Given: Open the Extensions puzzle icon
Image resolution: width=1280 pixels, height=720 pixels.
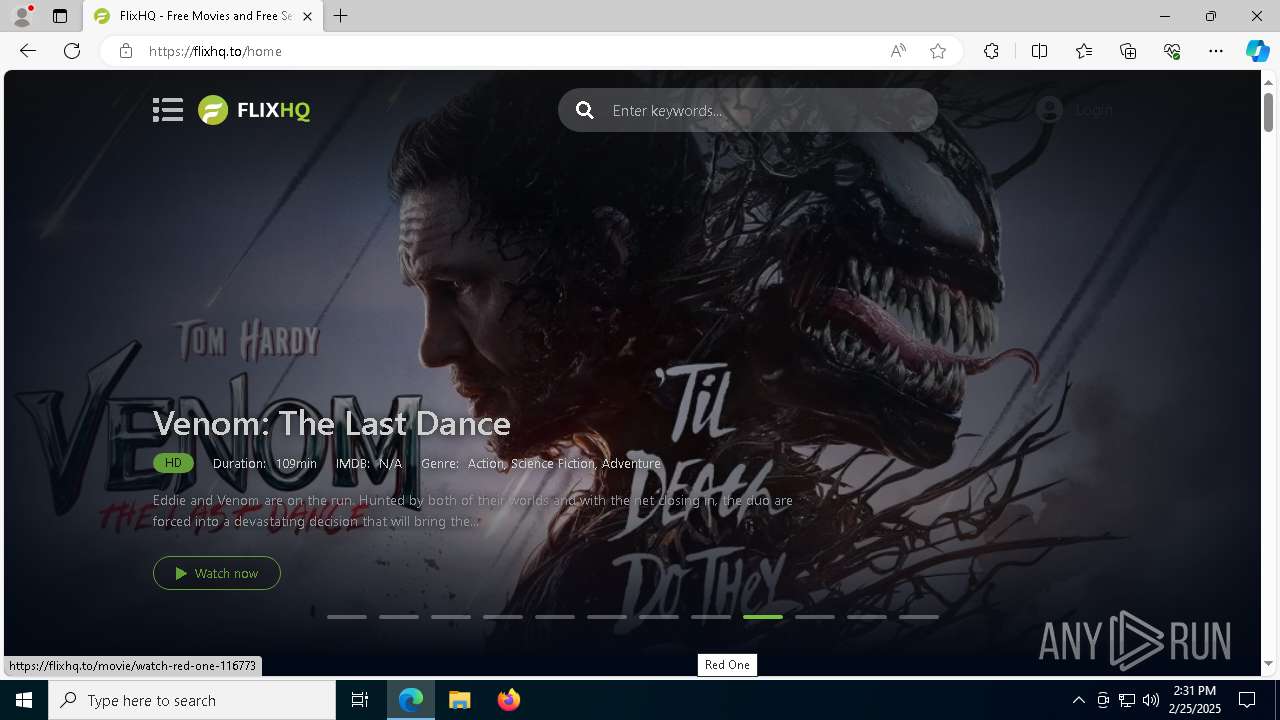Looking at the screenshot, I should pyautogui.click(x=991, y=51).
